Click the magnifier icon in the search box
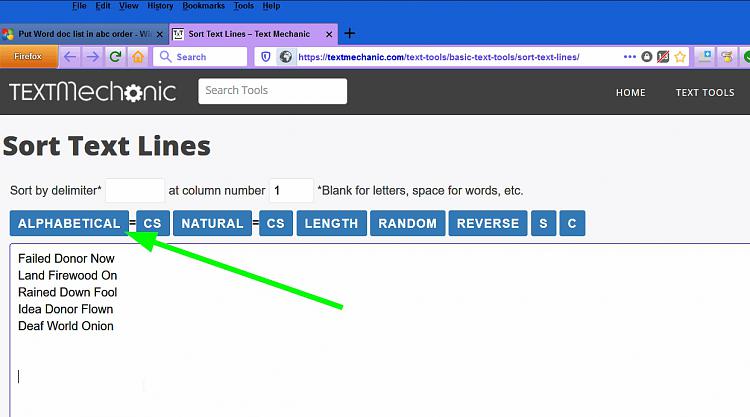 coord(165,56)
